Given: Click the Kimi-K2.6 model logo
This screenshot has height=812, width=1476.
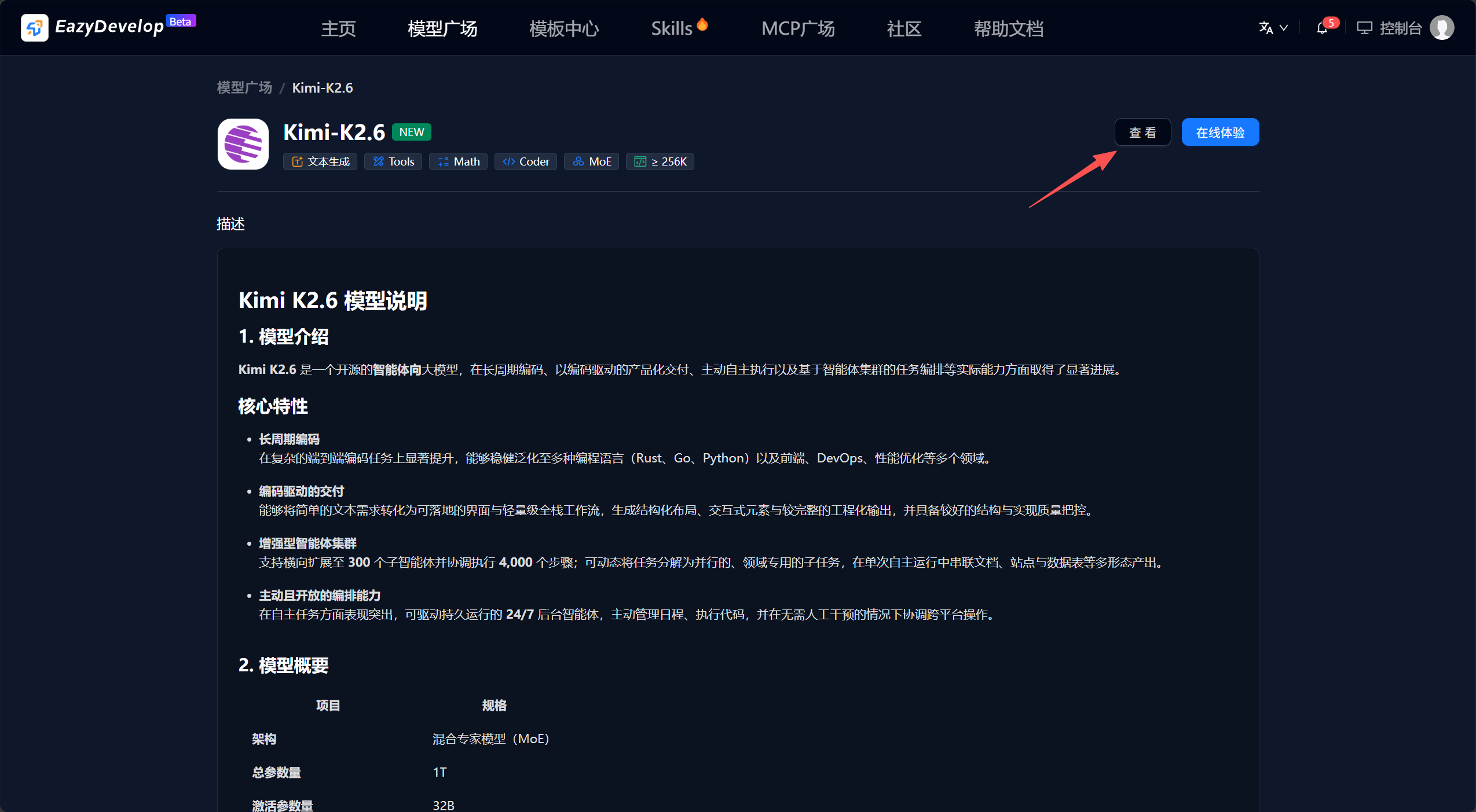Looking at the screenshot, I should 243,144.
